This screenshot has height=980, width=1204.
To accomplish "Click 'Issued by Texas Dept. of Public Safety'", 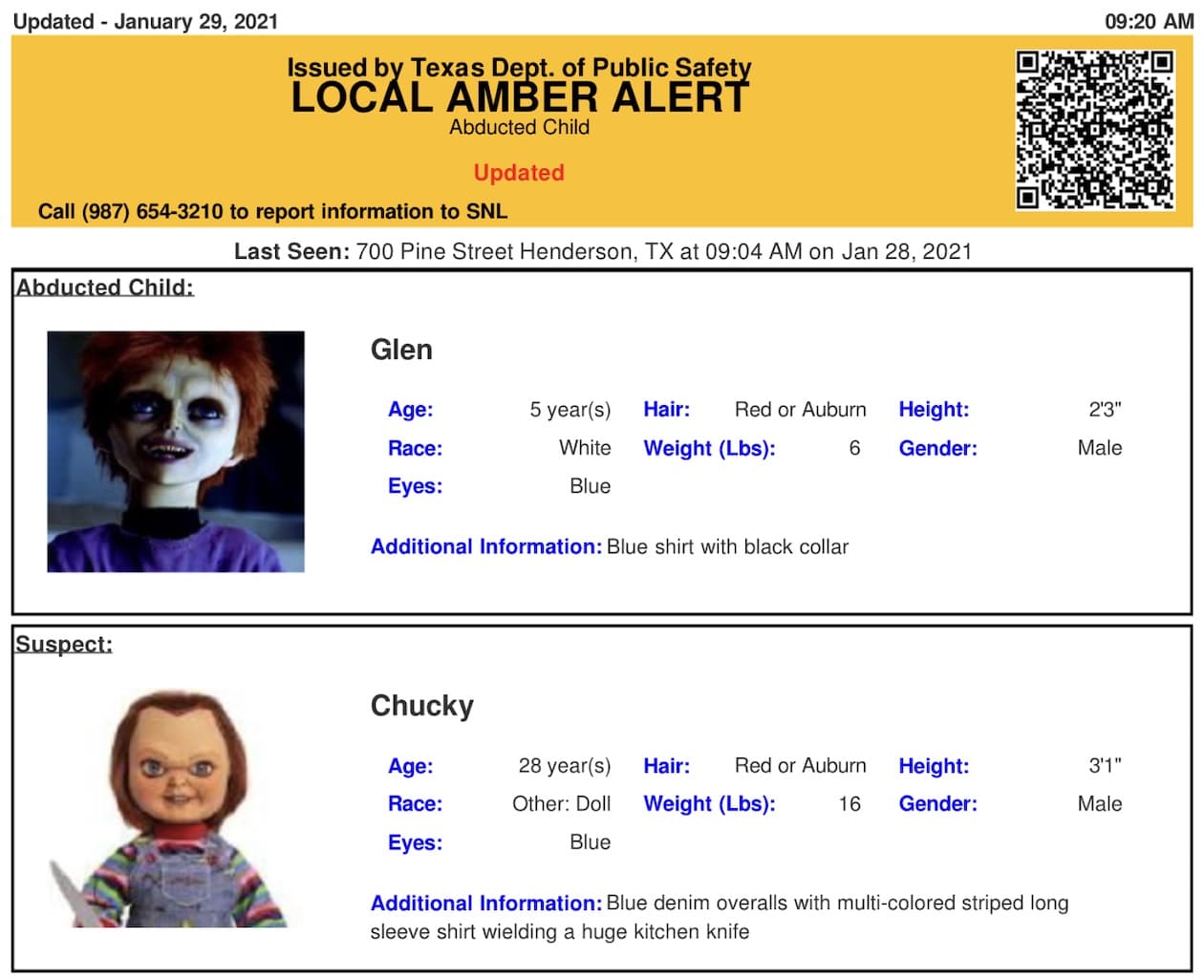I will click(x=520, y=68).
